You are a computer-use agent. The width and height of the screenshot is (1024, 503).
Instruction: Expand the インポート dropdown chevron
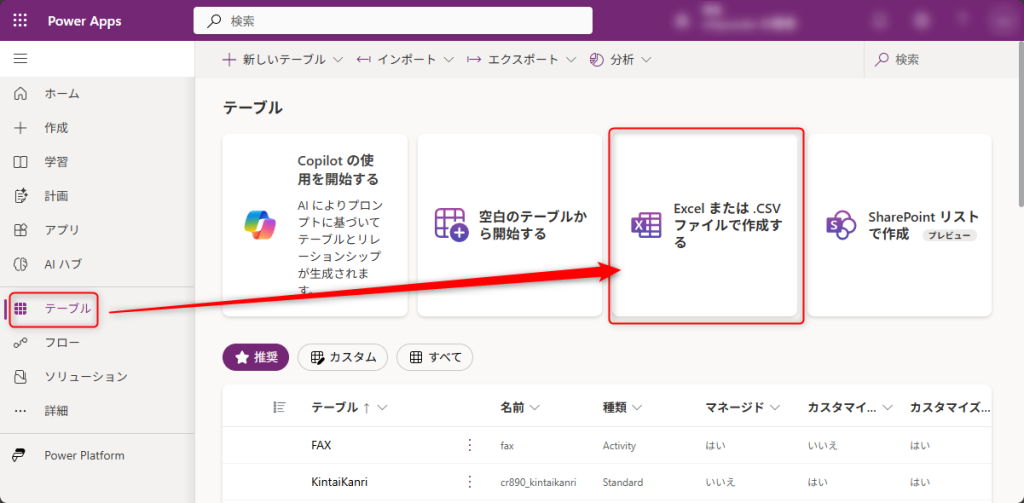pyautogui.click(x=449, y=59)
